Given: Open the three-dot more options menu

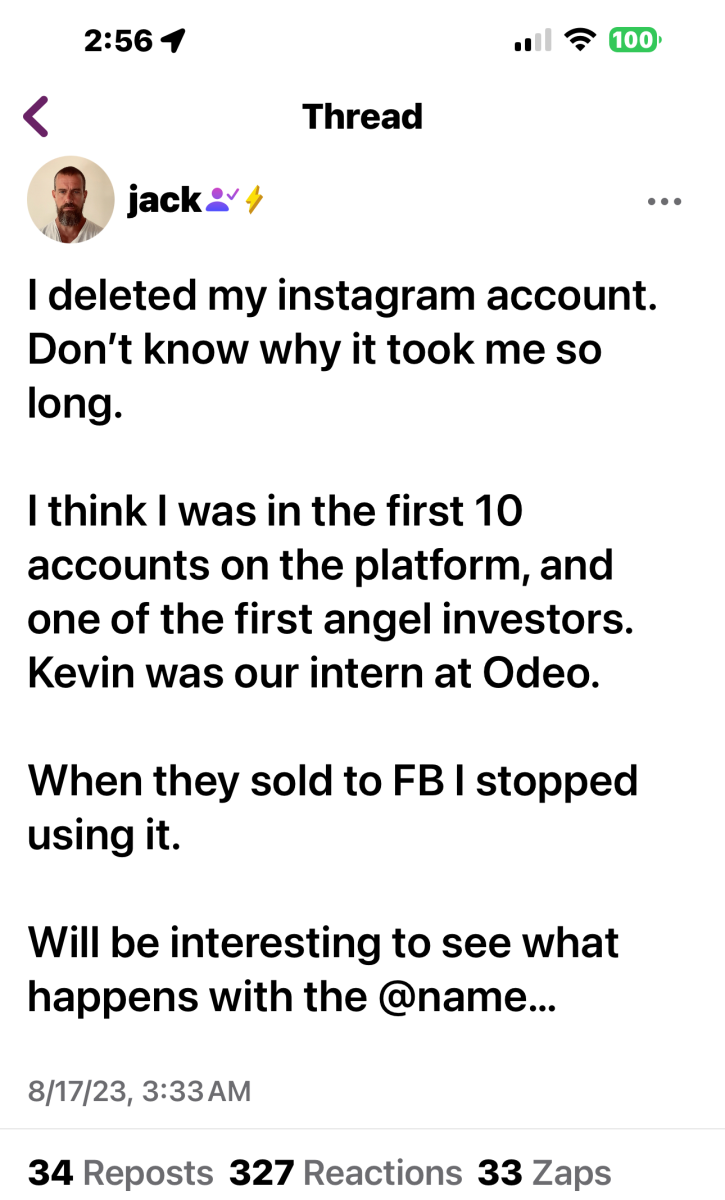Looking at the screenshot, I should coord(664,201).
